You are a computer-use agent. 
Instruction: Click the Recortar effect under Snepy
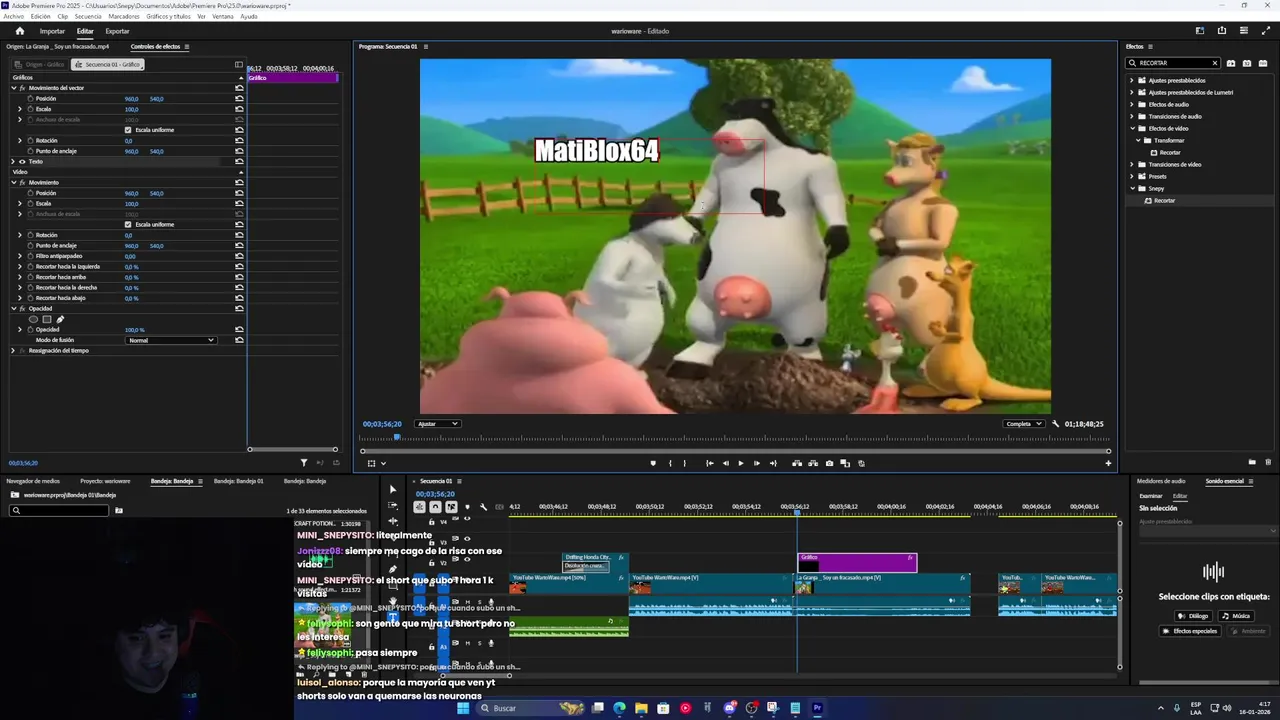[1164, 201]
